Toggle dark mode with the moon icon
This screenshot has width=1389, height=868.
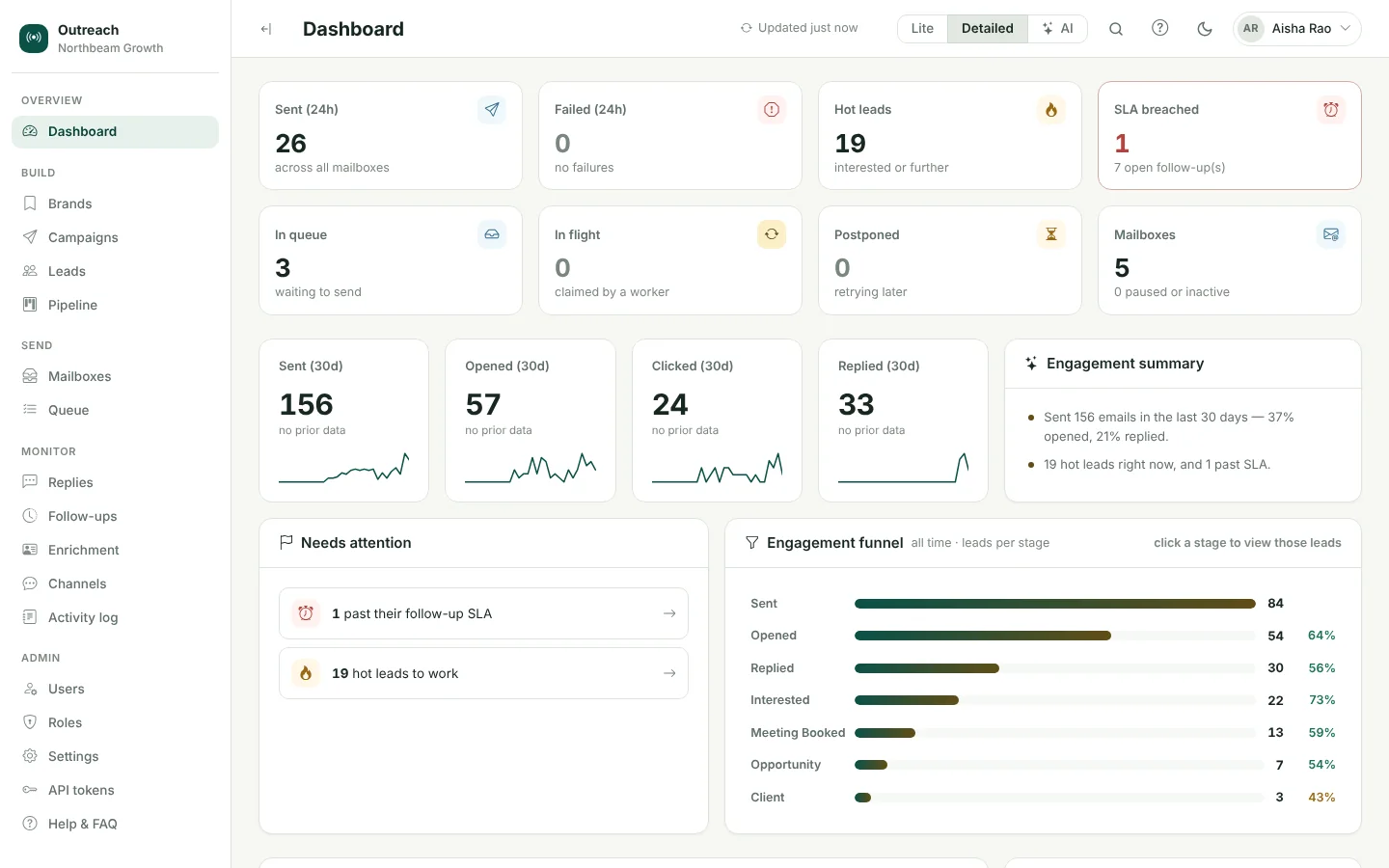(1205, 29)
